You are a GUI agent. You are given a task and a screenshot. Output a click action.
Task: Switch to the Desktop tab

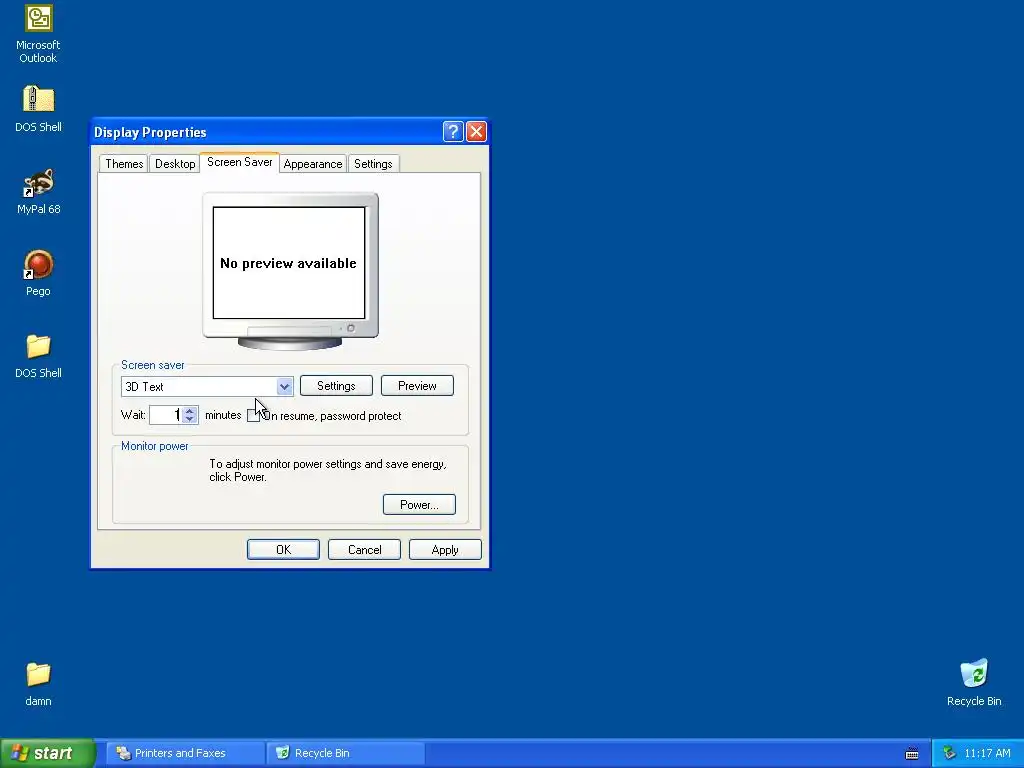point(175,164)
